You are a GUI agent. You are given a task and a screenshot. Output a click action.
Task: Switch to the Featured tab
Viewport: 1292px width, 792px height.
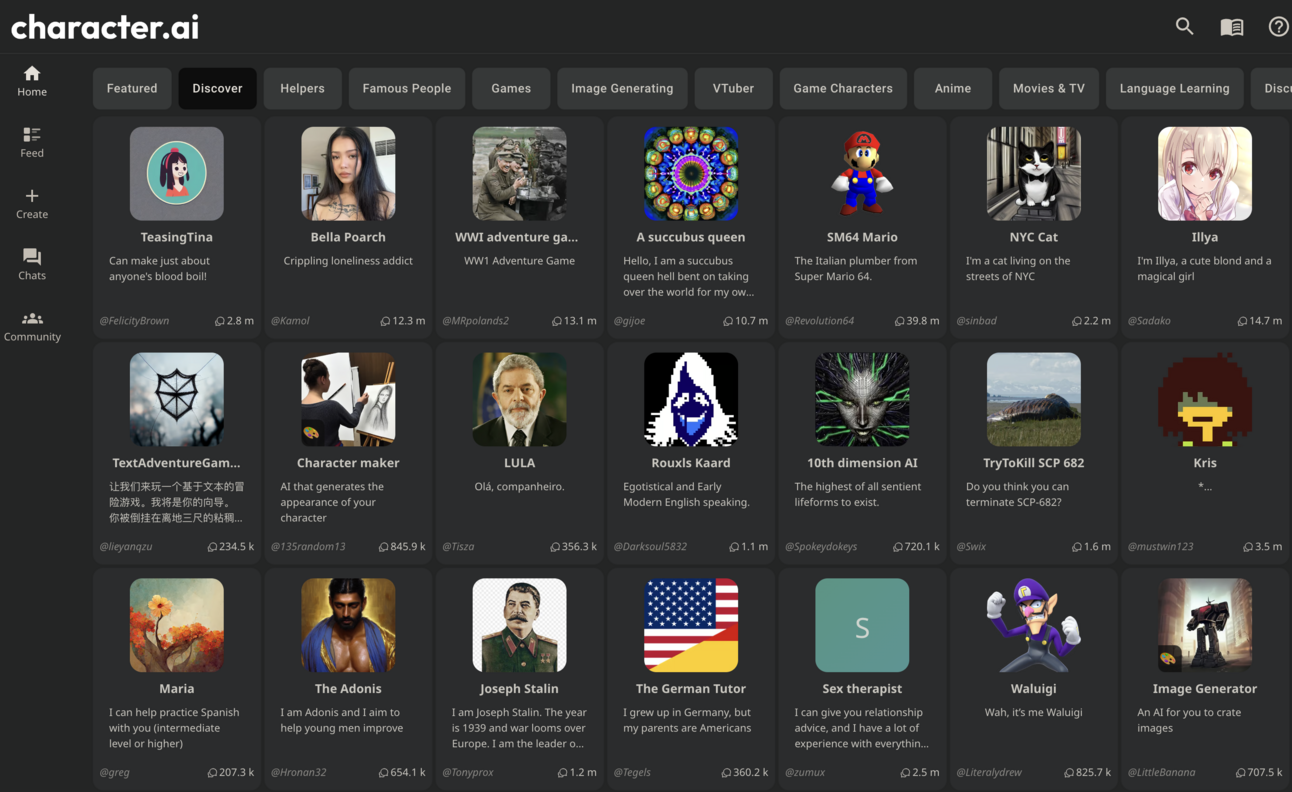coord(132,88)
